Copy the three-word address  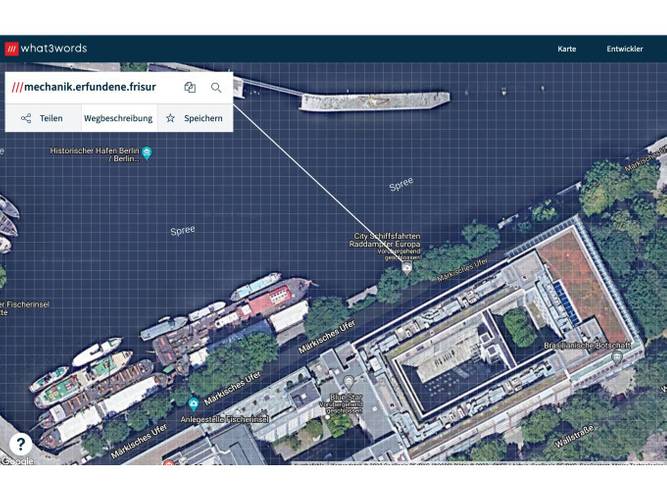coord(190,88)
